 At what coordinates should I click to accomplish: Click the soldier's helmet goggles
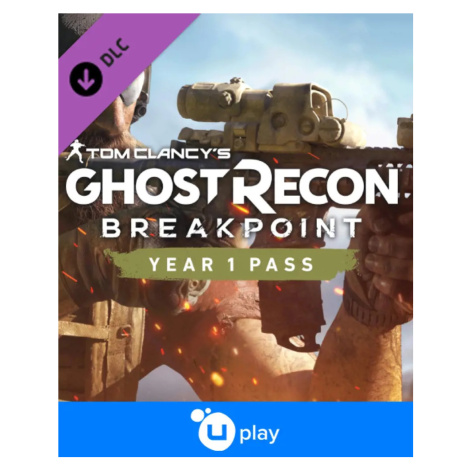[135, 90]
